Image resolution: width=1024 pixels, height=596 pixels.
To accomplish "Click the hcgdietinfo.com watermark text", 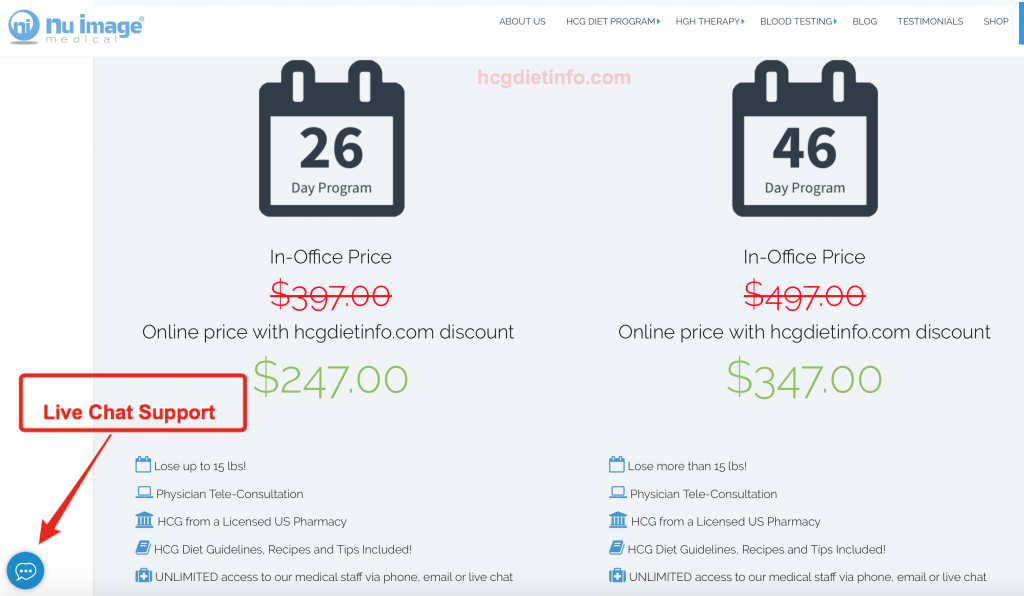I will coord(554,78).
